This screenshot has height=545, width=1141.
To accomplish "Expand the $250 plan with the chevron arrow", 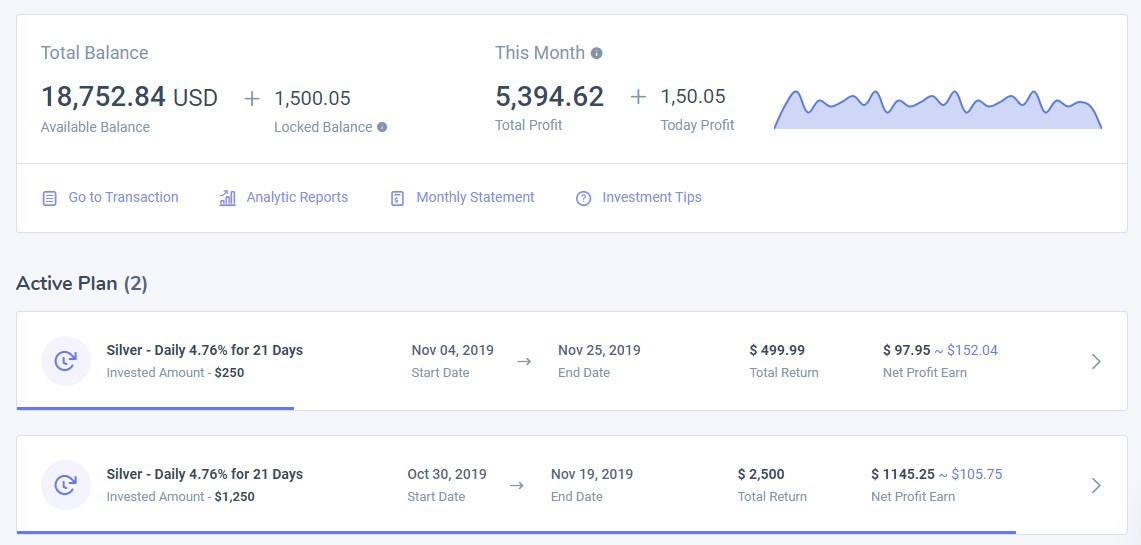I will [1096, 361].
